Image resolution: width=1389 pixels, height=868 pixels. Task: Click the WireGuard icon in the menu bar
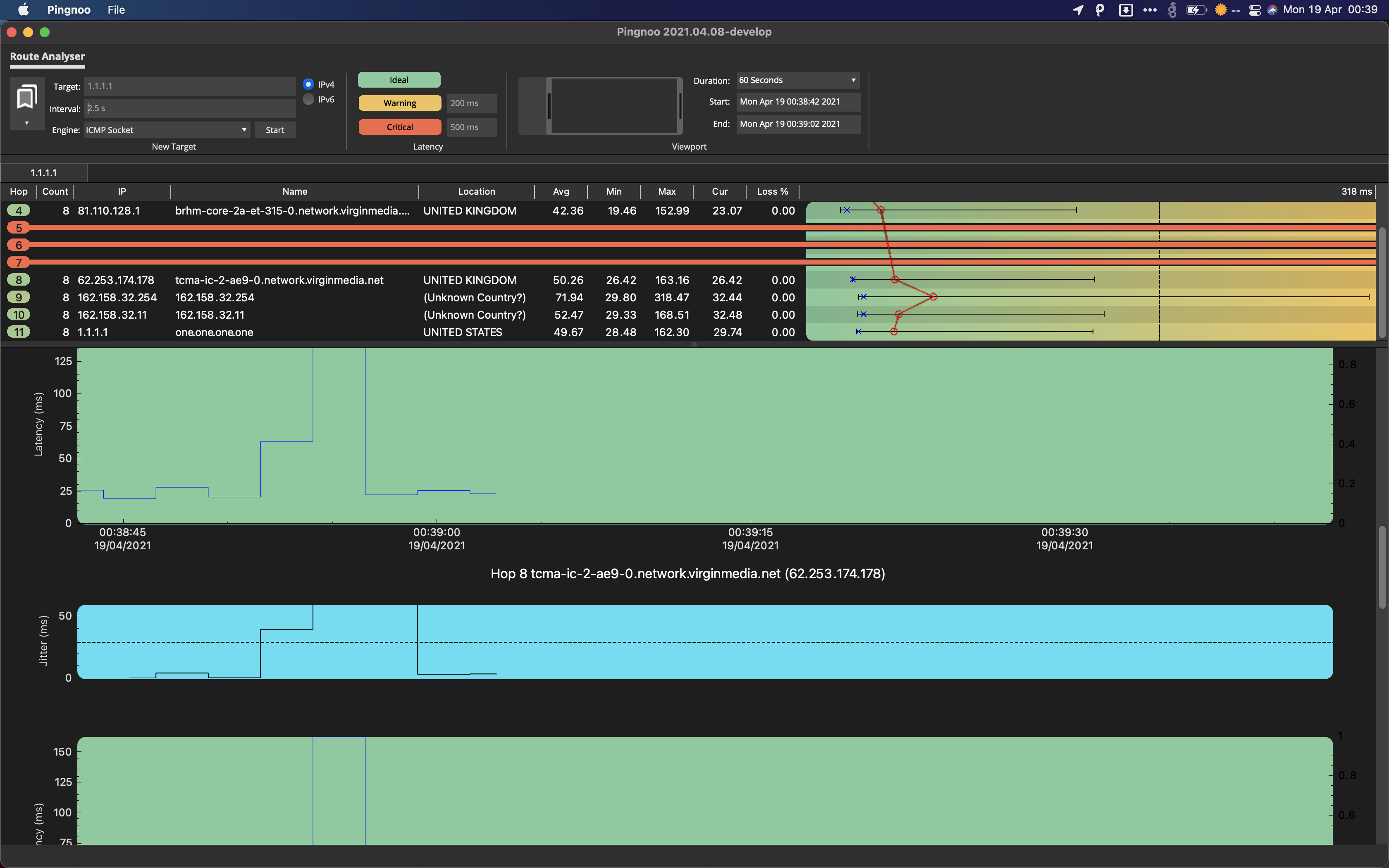(1172, 10)
